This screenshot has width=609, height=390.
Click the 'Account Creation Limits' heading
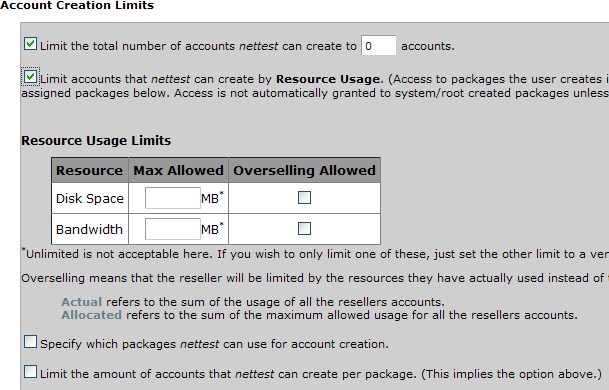77,5
